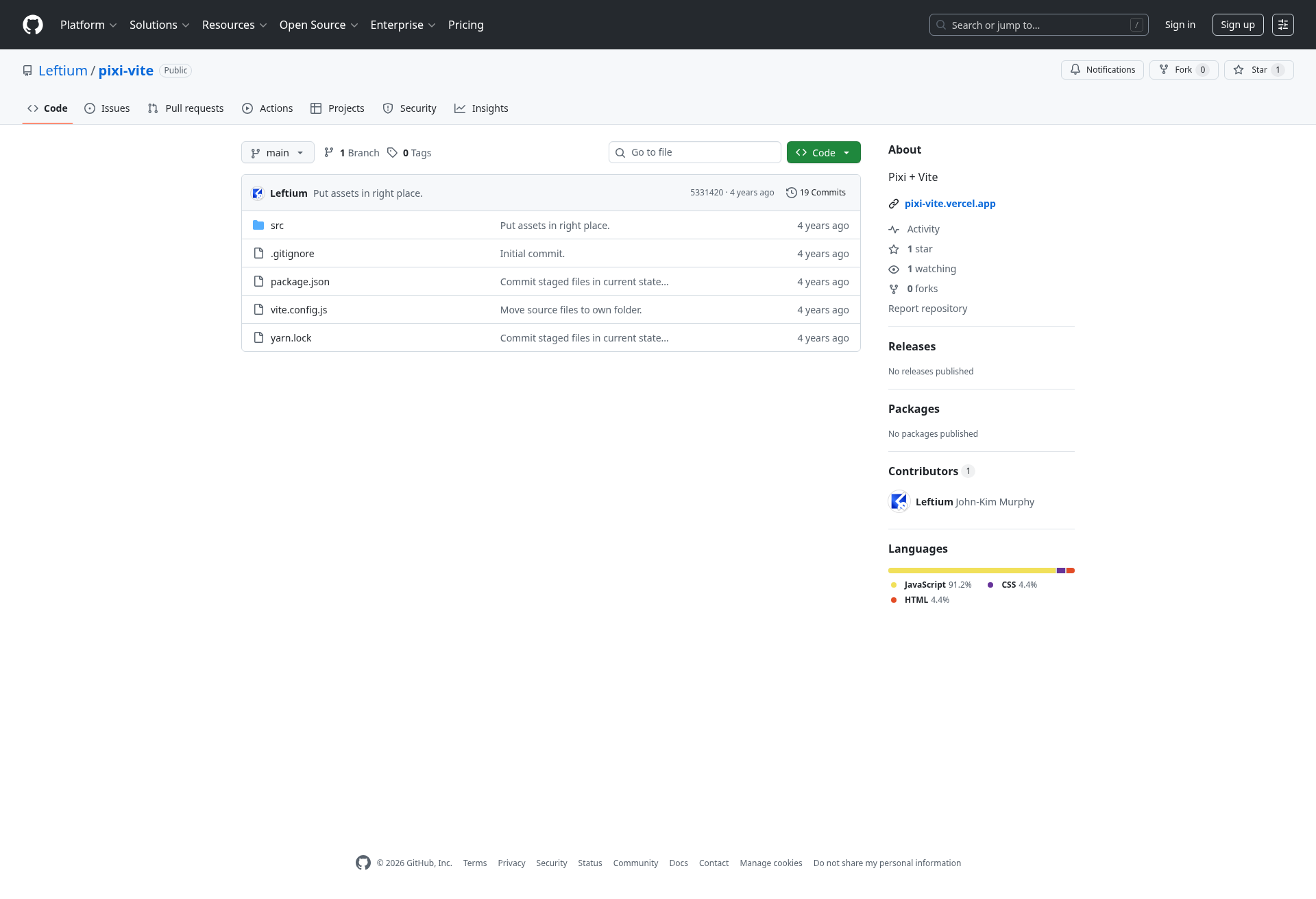The height and width of the screenshot is (899, 1316).
Task: Expand the Platform menu
Action: [x=88, y=25]
